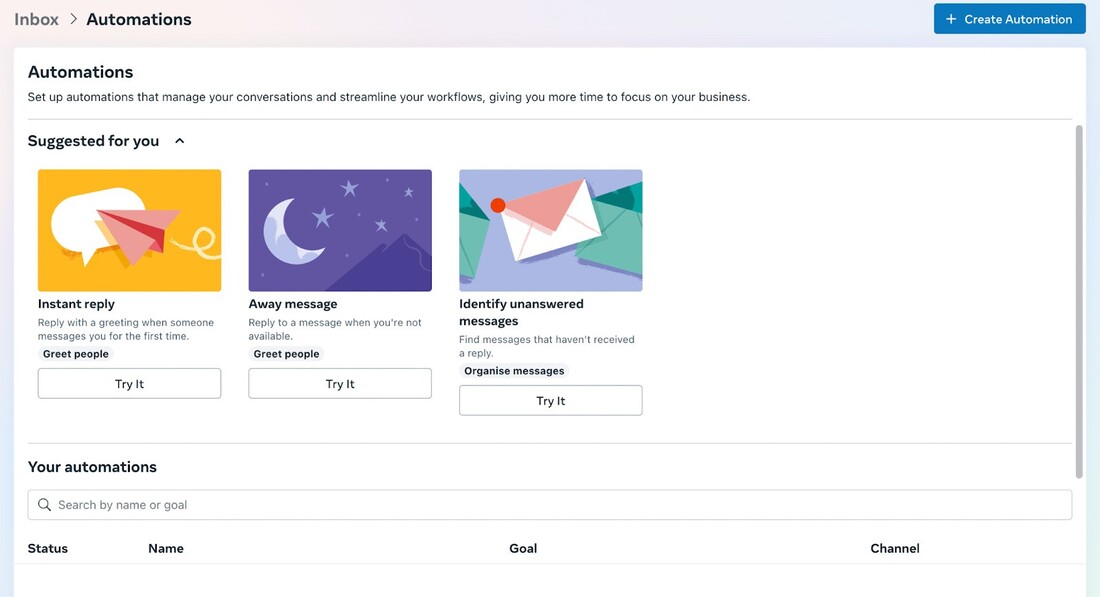Click the Suggested for you heading

[x=93, y=141]
